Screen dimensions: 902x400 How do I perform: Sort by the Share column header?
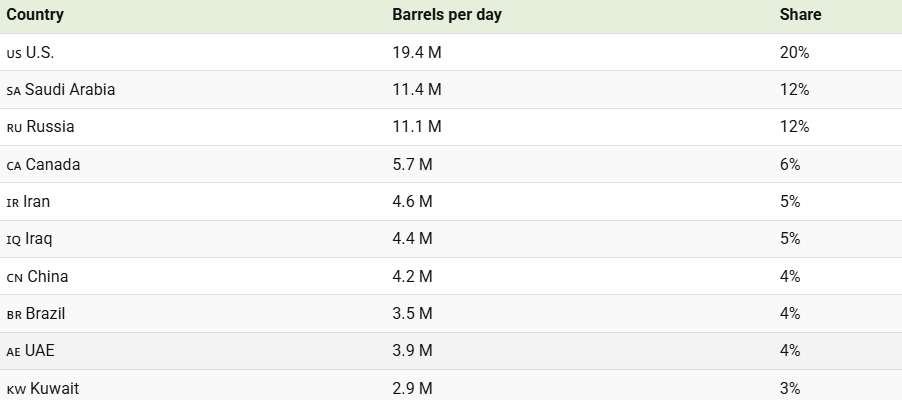(x=800, y=15)
